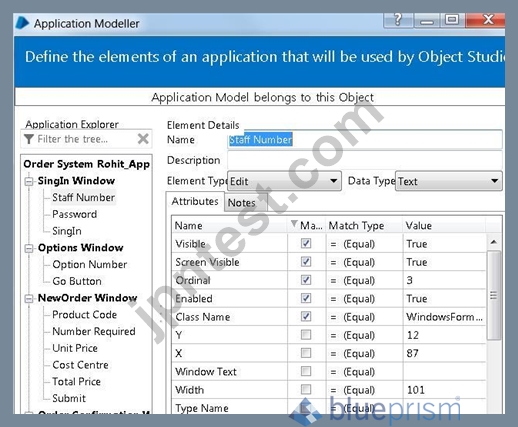Select Submit element in the tree
This screenshot has height=427, width=518.
69,398
